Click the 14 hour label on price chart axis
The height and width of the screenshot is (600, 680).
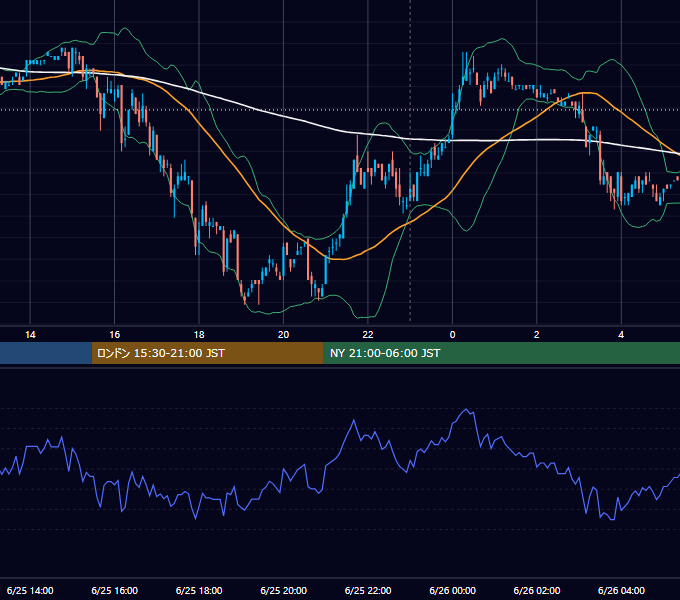(30, 335)
